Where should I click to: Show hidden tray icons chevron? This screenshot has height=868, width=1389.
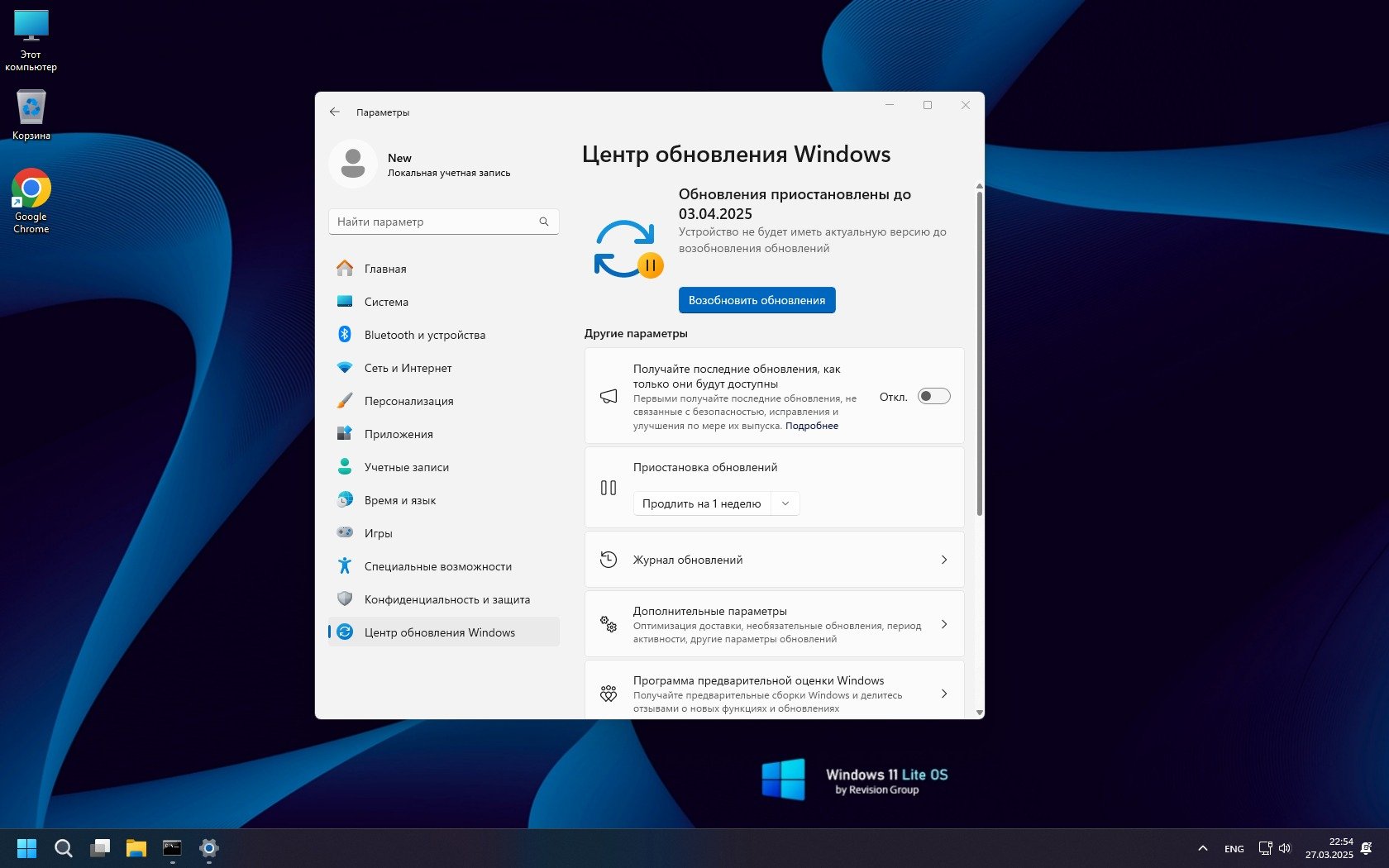[1203, 848]
